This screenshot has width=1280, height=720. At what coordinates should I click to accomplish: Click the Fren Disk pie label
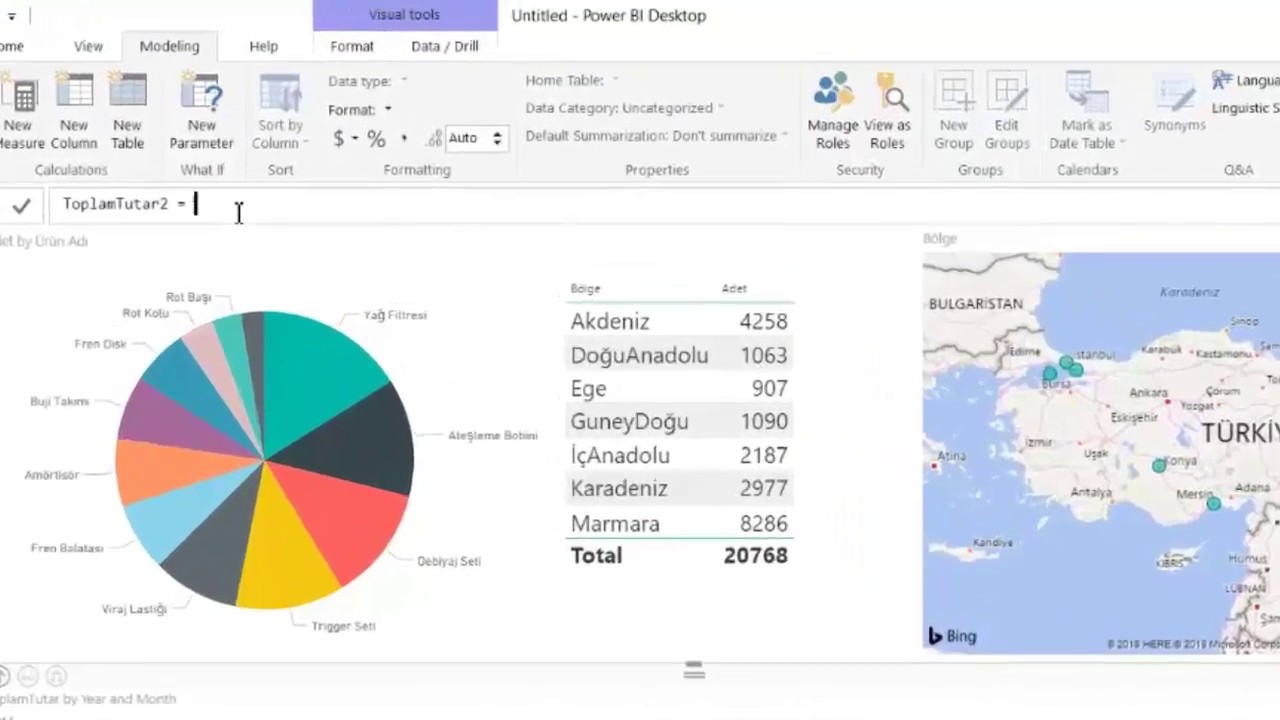tap(100, 344)
